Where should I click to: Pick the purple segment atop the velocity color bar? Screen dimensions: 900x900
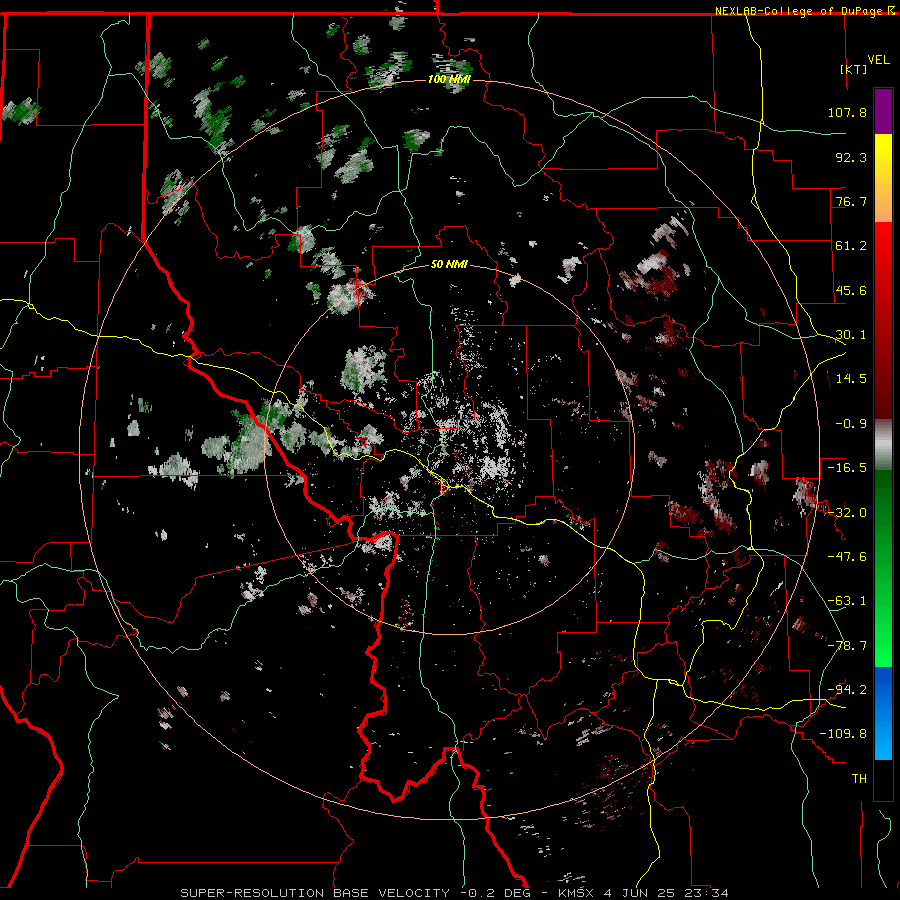(883, 111)
